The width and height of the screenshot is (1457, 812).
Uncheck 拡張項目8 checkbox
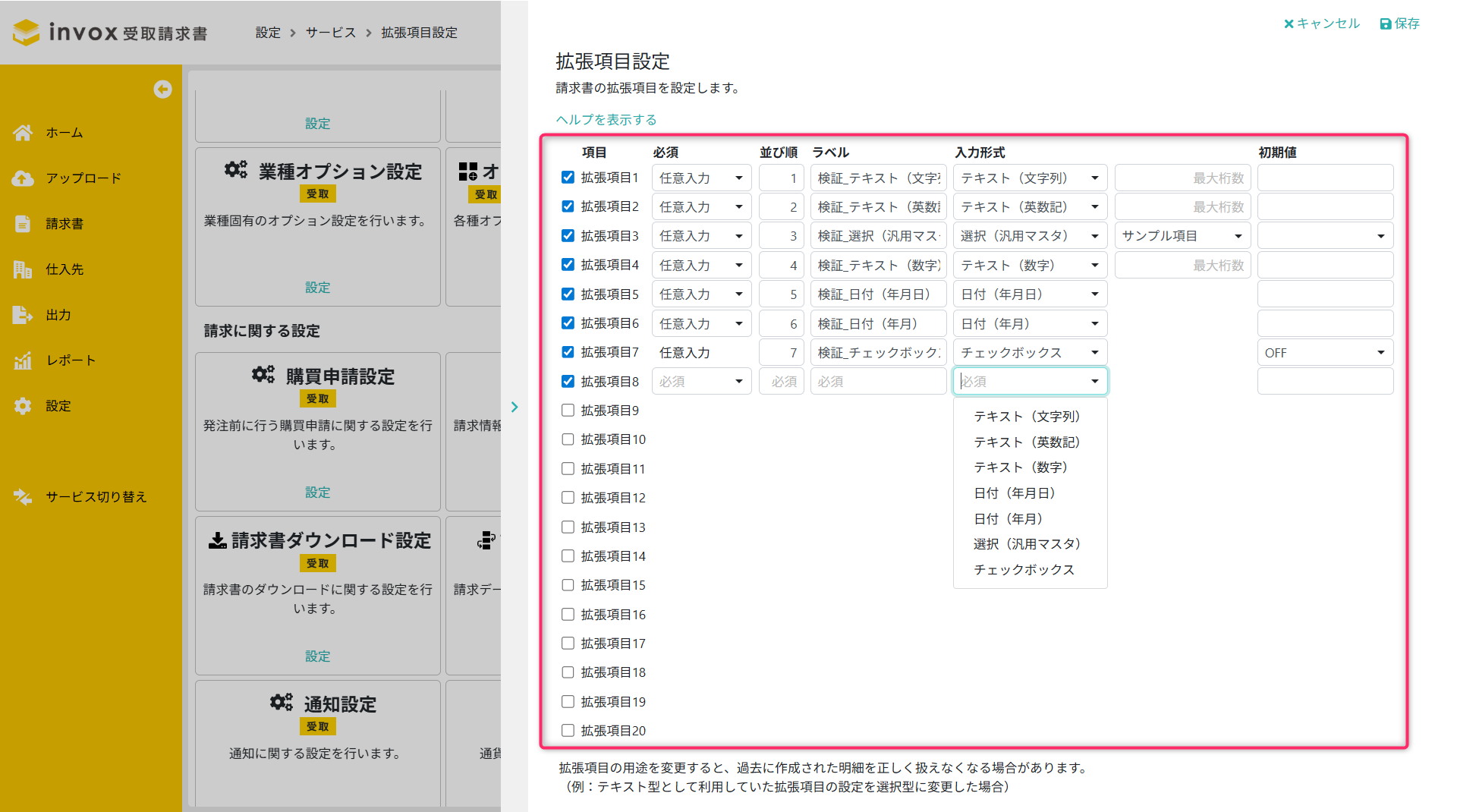(x=568, y=382)
